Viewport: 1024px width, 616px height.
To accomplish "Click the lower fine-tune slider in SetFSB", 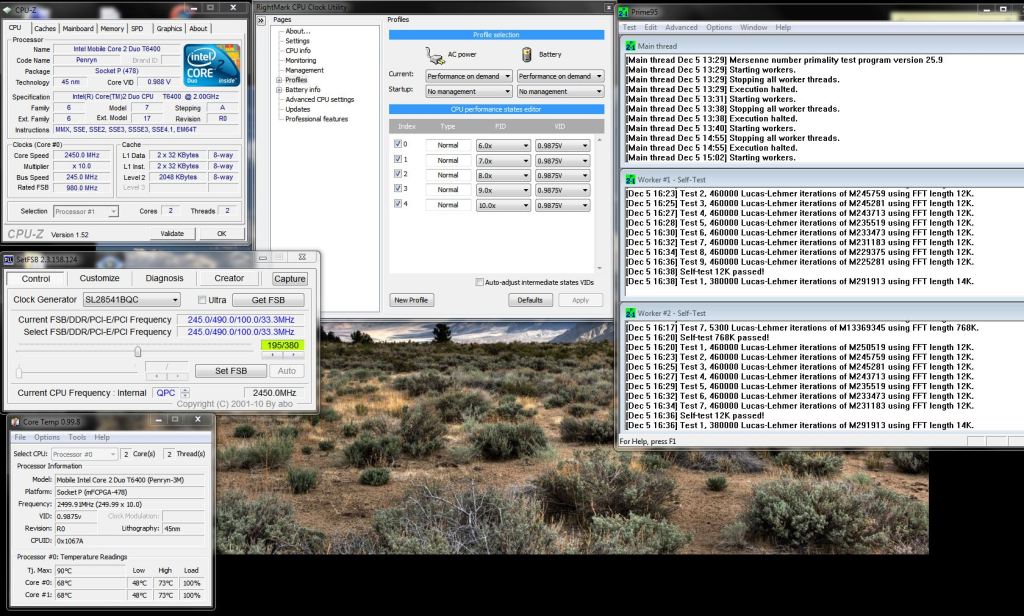I will coord(19,372).
